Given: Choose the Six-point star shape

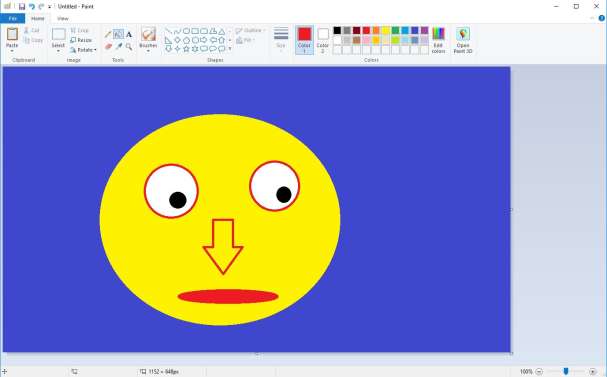Looking at the screenshot, I should click(195, 49).
